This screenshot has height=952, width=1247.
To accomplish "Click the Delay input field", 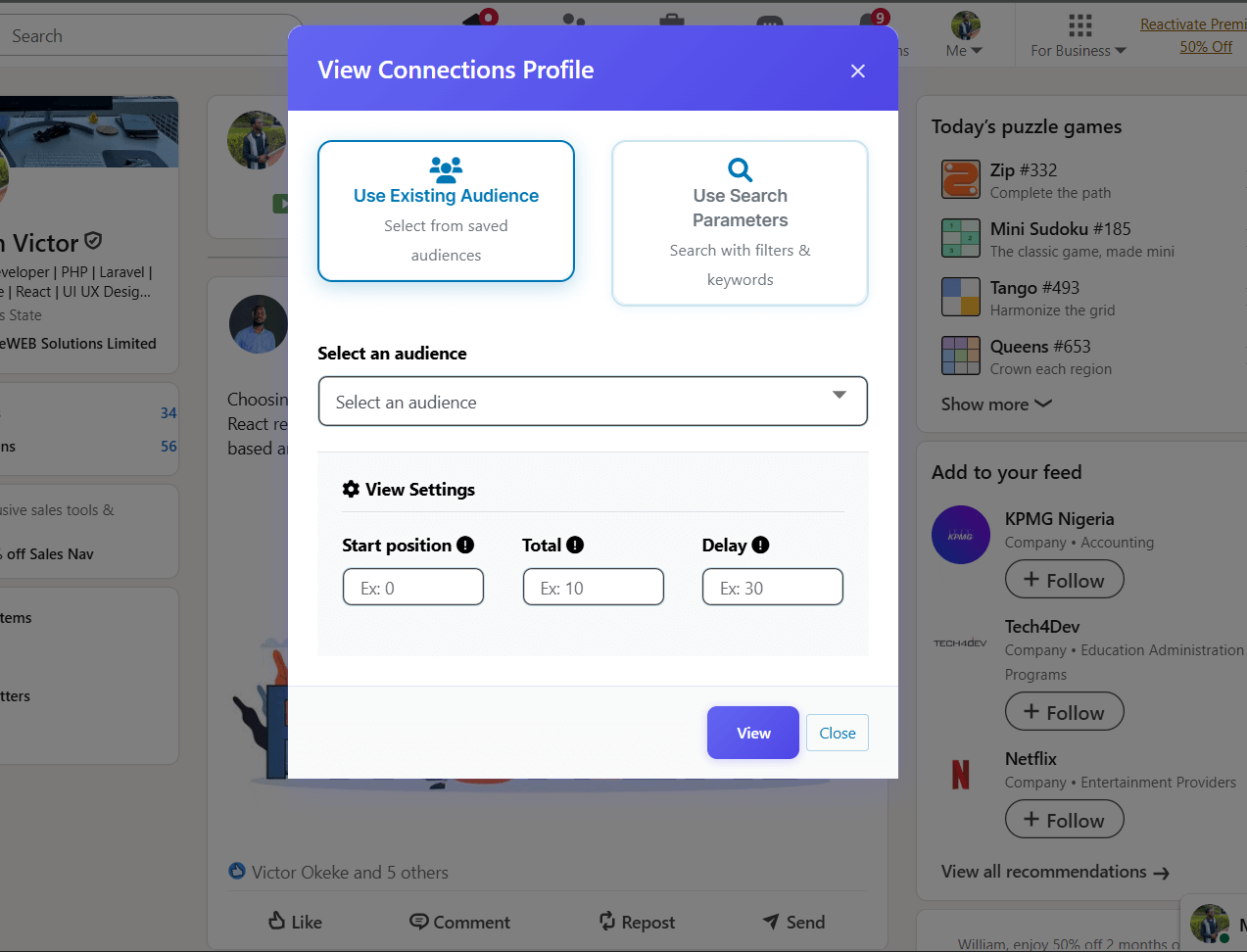I will [772, 588].
